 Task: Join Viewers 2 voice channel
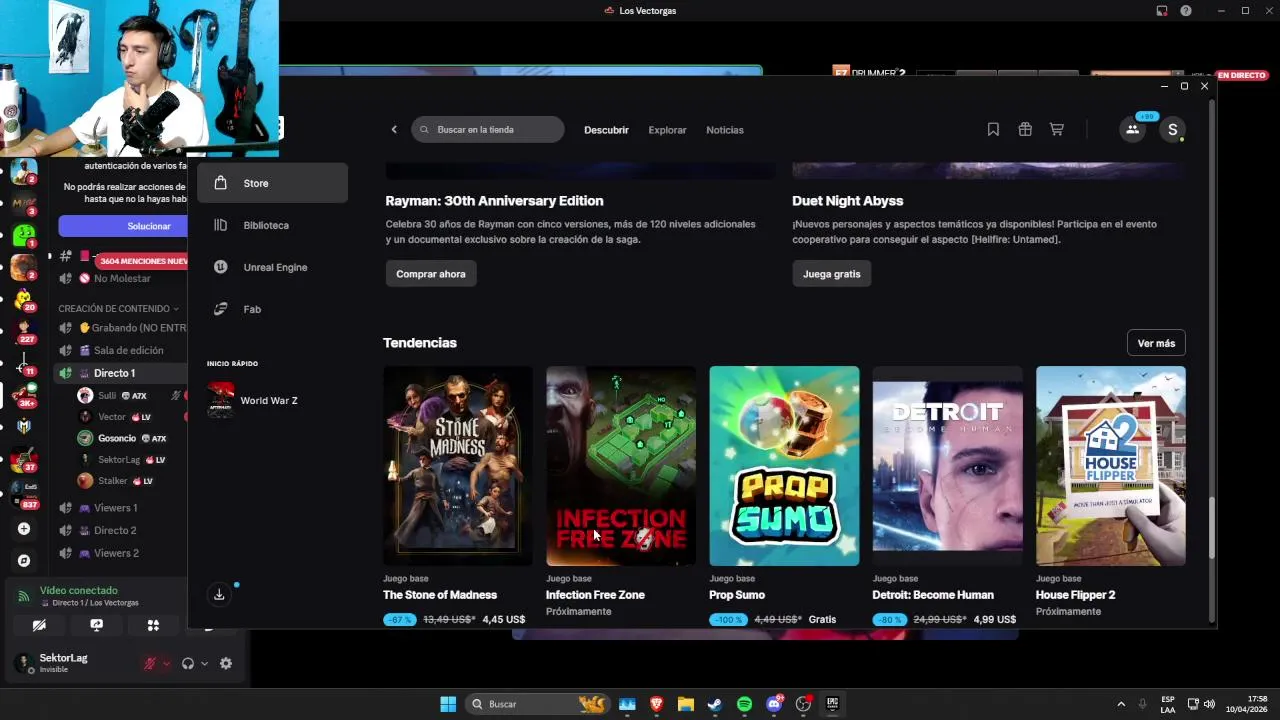pos(116,553)
